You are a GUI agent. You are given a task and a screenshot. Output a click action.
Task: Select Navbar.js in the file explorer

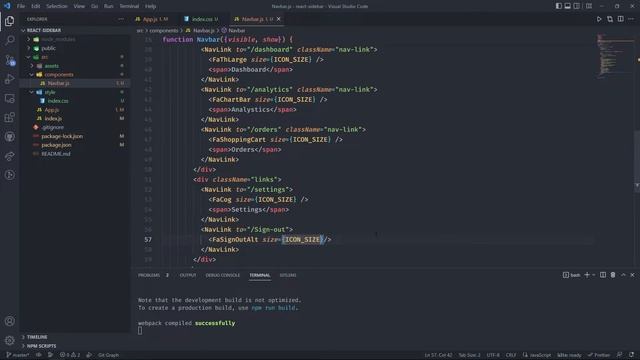pyautogui.click(x=75, y=83)
